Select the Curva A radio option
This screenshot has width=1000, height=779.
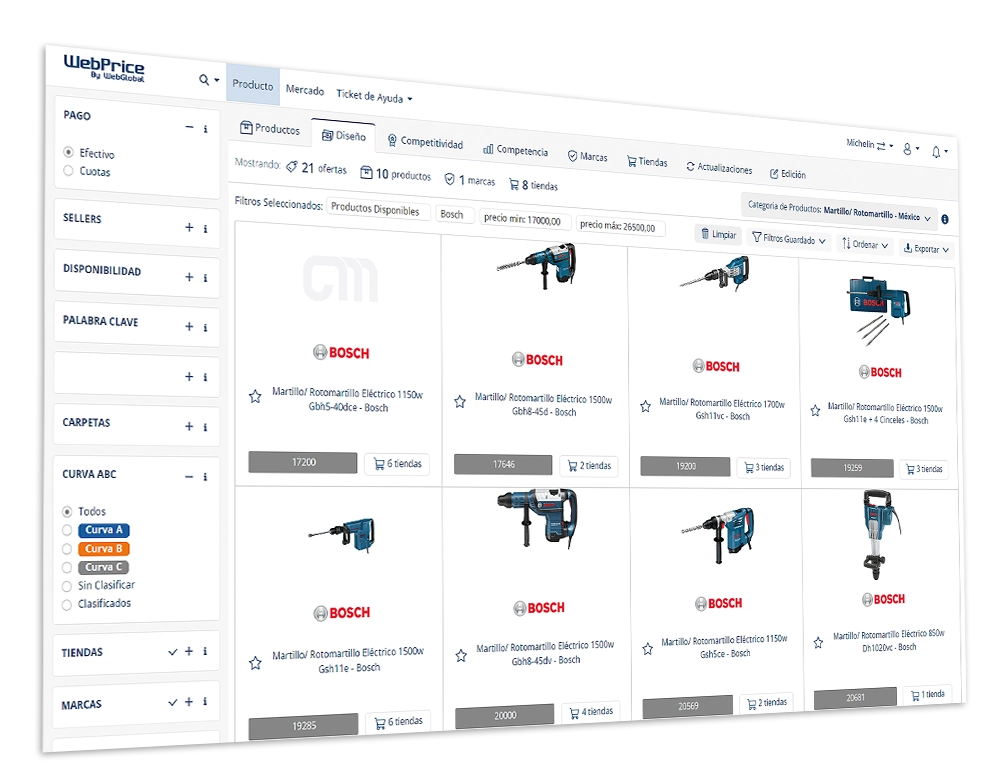tap(67, 530)
